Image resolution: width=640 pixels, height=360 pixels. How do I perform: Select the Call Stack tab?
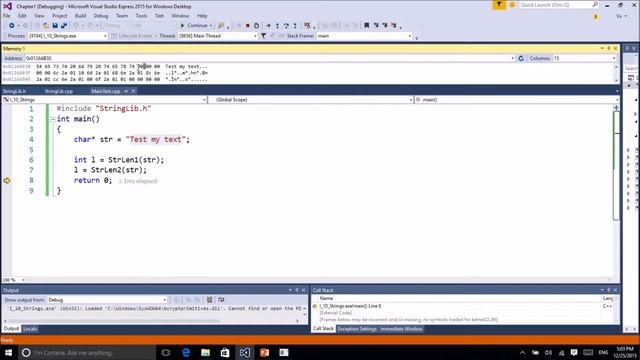click(x=323, y=329)
